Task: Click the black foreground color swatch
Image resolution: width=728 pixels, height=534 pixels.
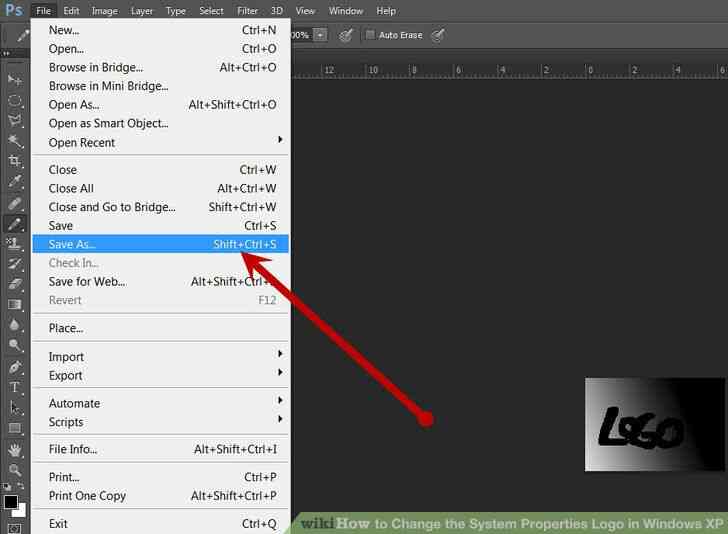Action: click(10, 501)
